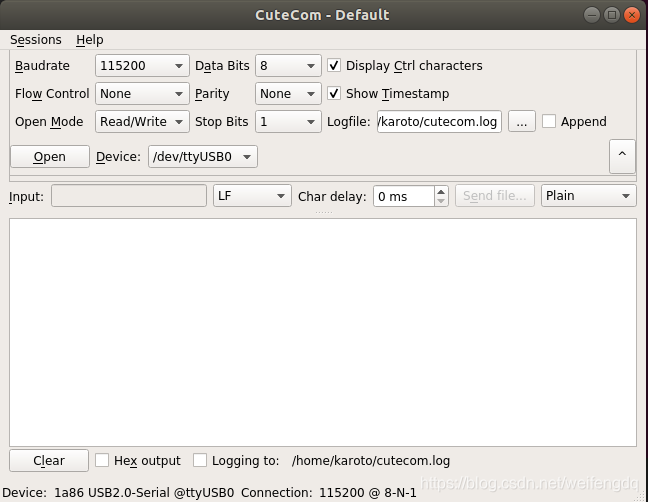This screenshot has height=502, width=648.
Task: Click the Logfile path field
Action: tap(439, 121)
